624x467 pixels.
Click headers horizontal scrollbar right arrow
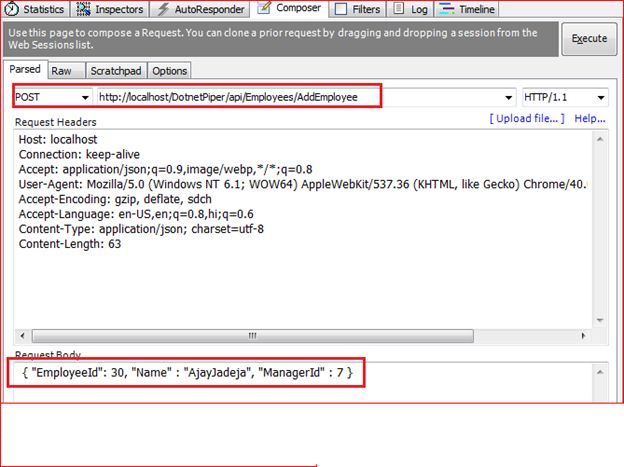pyautogui.click(x=583, y=336)
